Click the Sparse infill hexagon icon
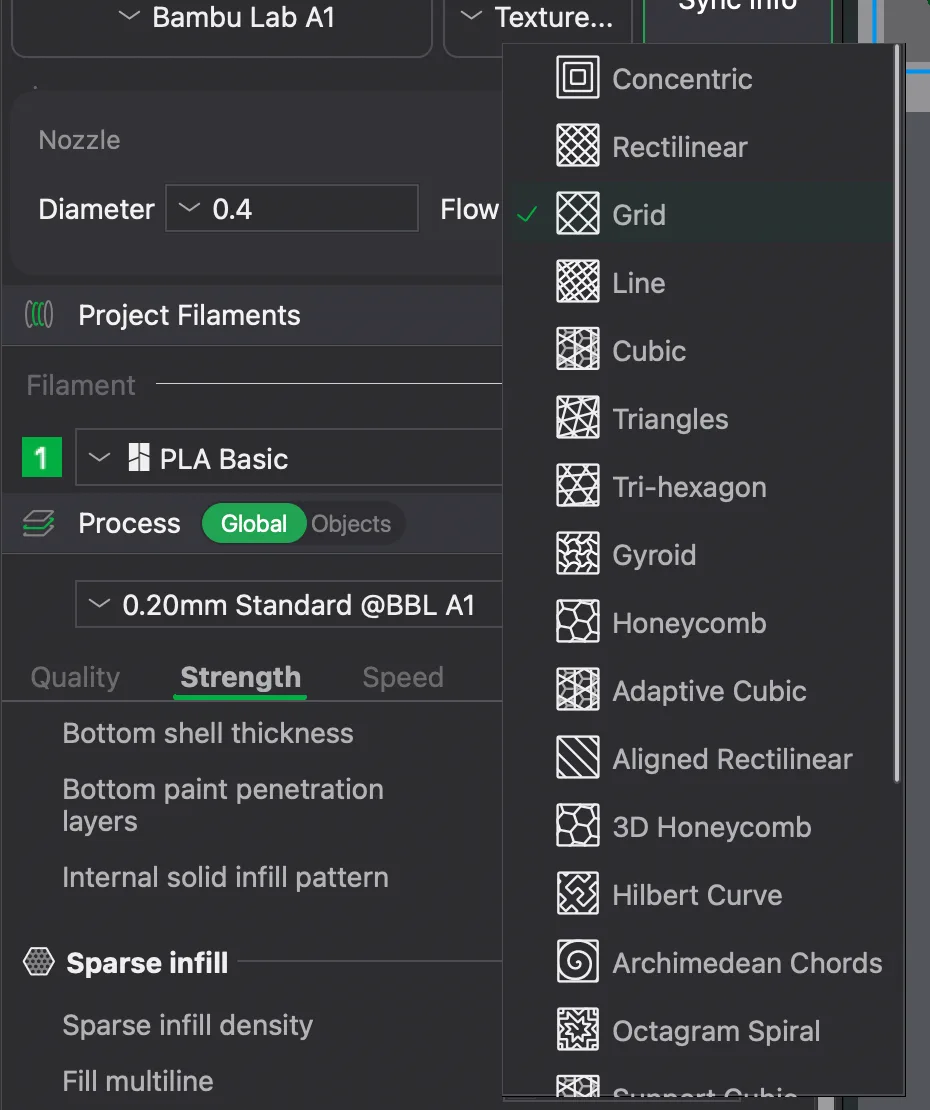Screen dimensions: 930x1110 [x=39, y=962]
